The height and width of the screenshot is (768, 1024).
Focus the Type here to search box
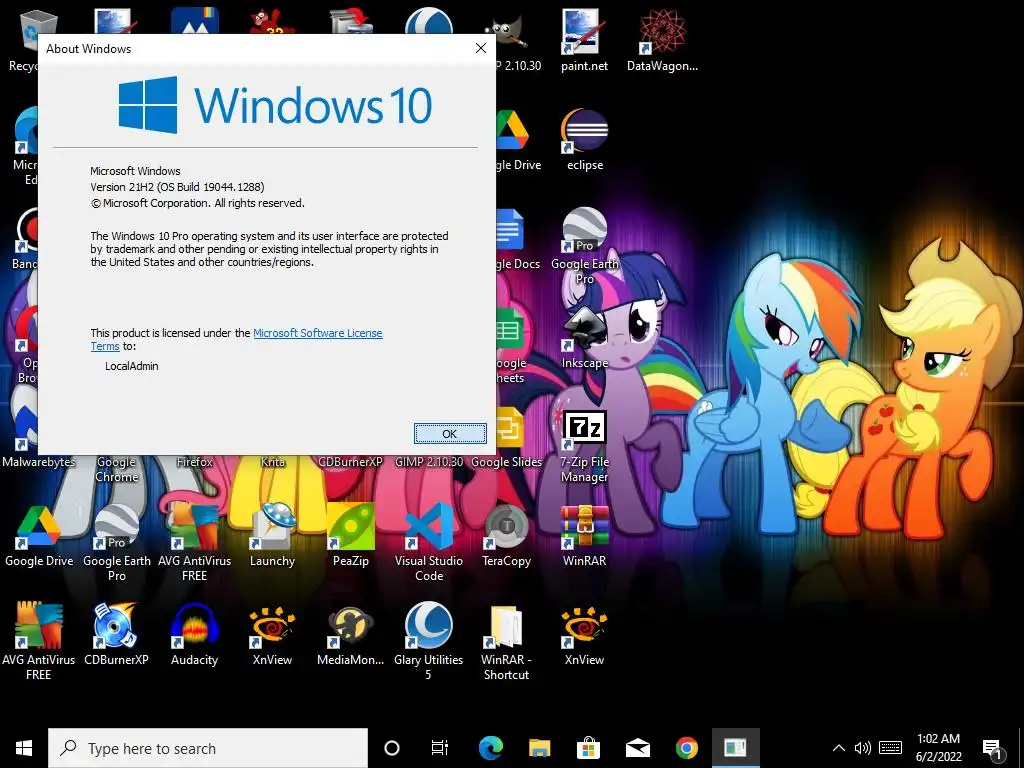[208, 748]
